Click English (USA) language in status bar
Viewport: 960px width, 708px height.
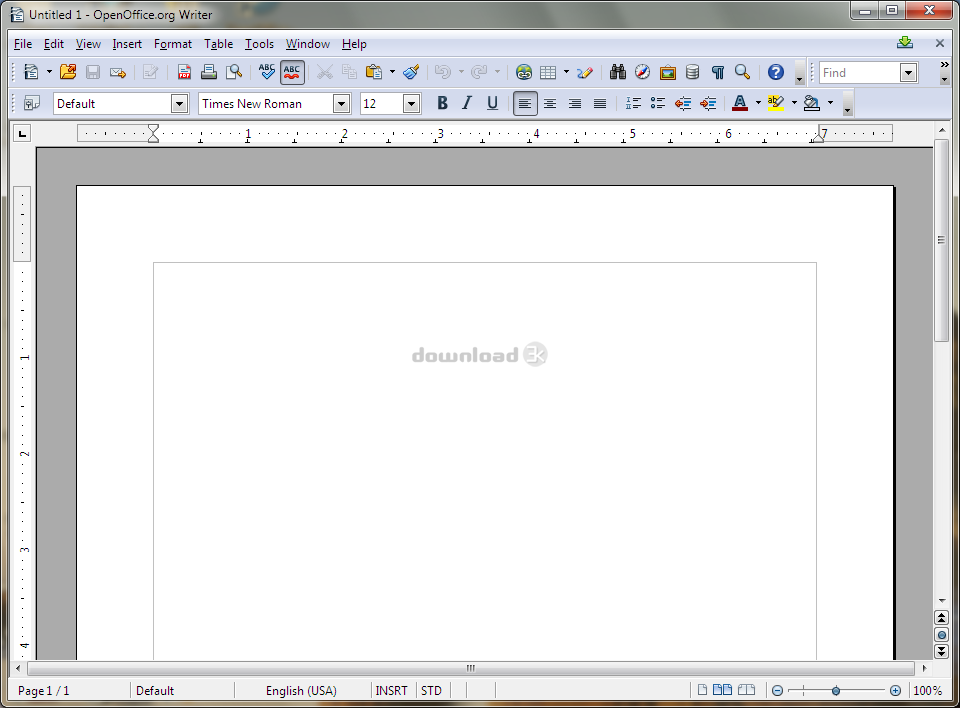point(301,690)
